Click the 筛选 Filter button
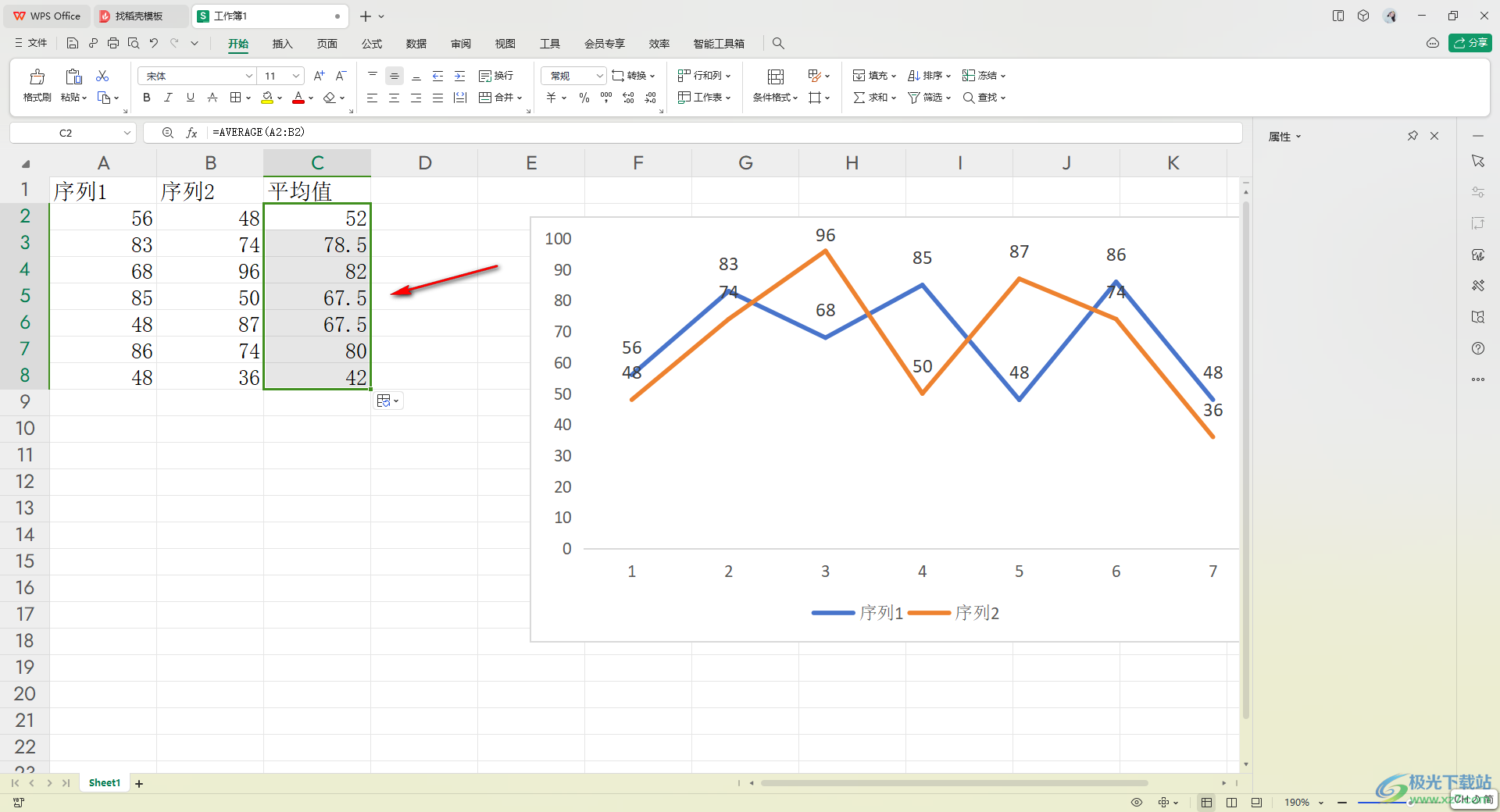Image resolution: width=1500 pixels, height=812 pixels. [929, 98]
